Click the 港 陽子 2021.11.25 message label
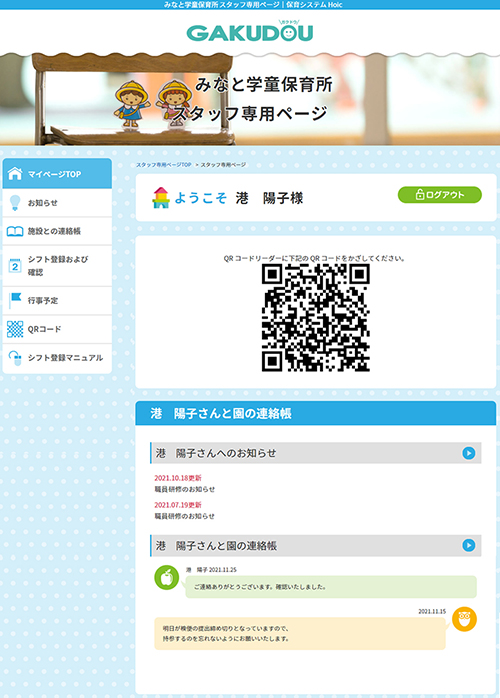 211,570
